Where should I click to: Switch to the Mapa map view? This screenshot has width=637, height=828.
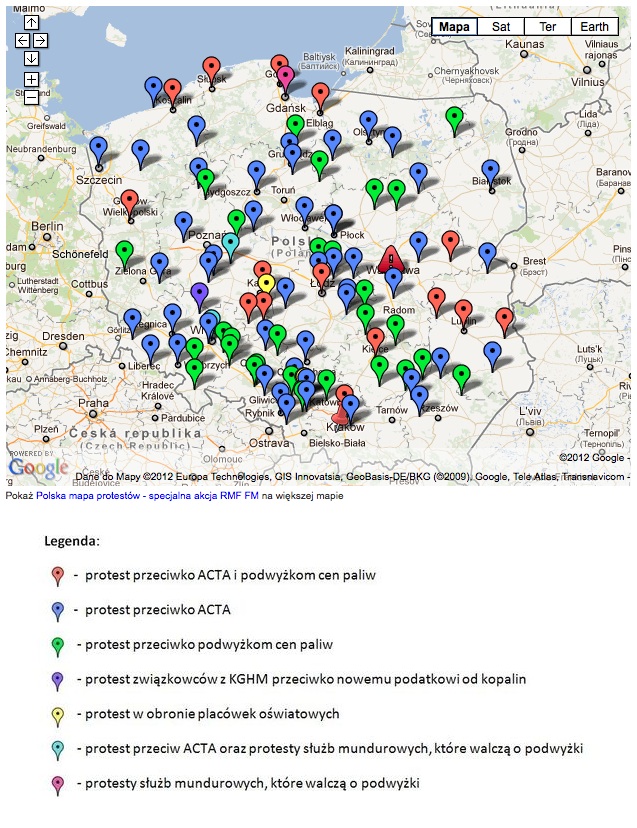pos(454,26)
